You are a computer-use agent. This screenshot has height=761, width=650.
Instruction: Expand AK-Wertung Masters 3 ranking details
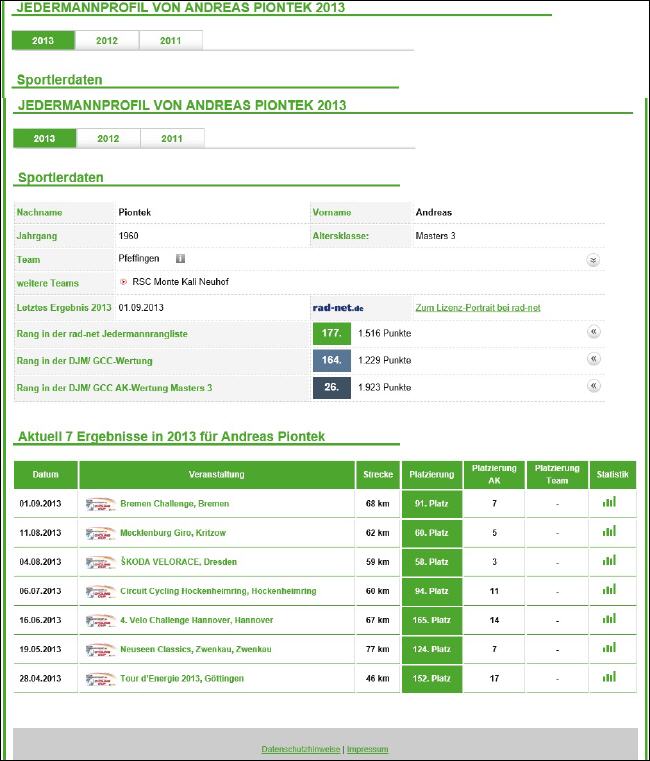coord(593,386)
